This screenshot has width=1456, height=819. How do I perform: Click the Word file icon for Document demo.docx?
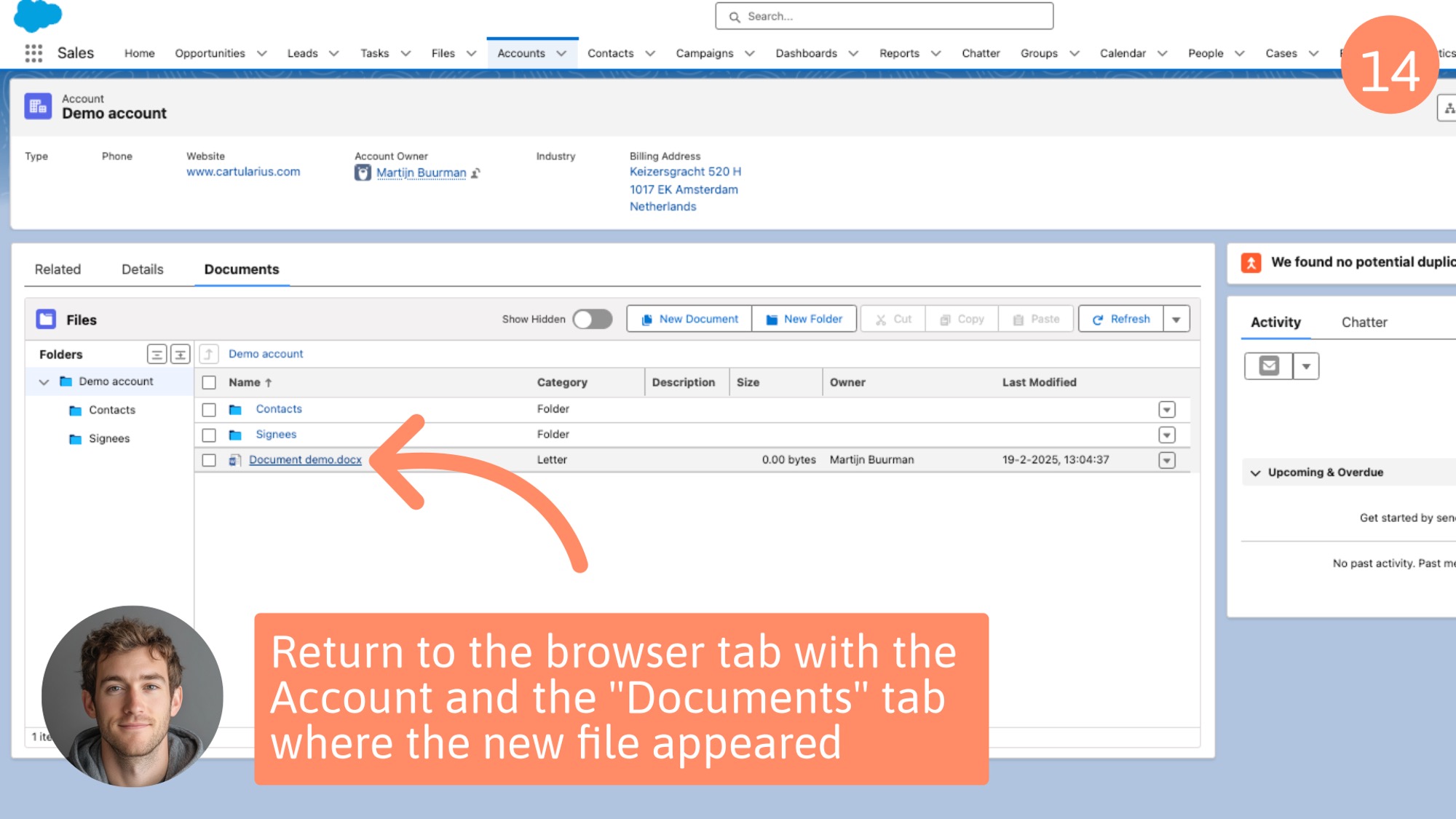click(234, 460)
